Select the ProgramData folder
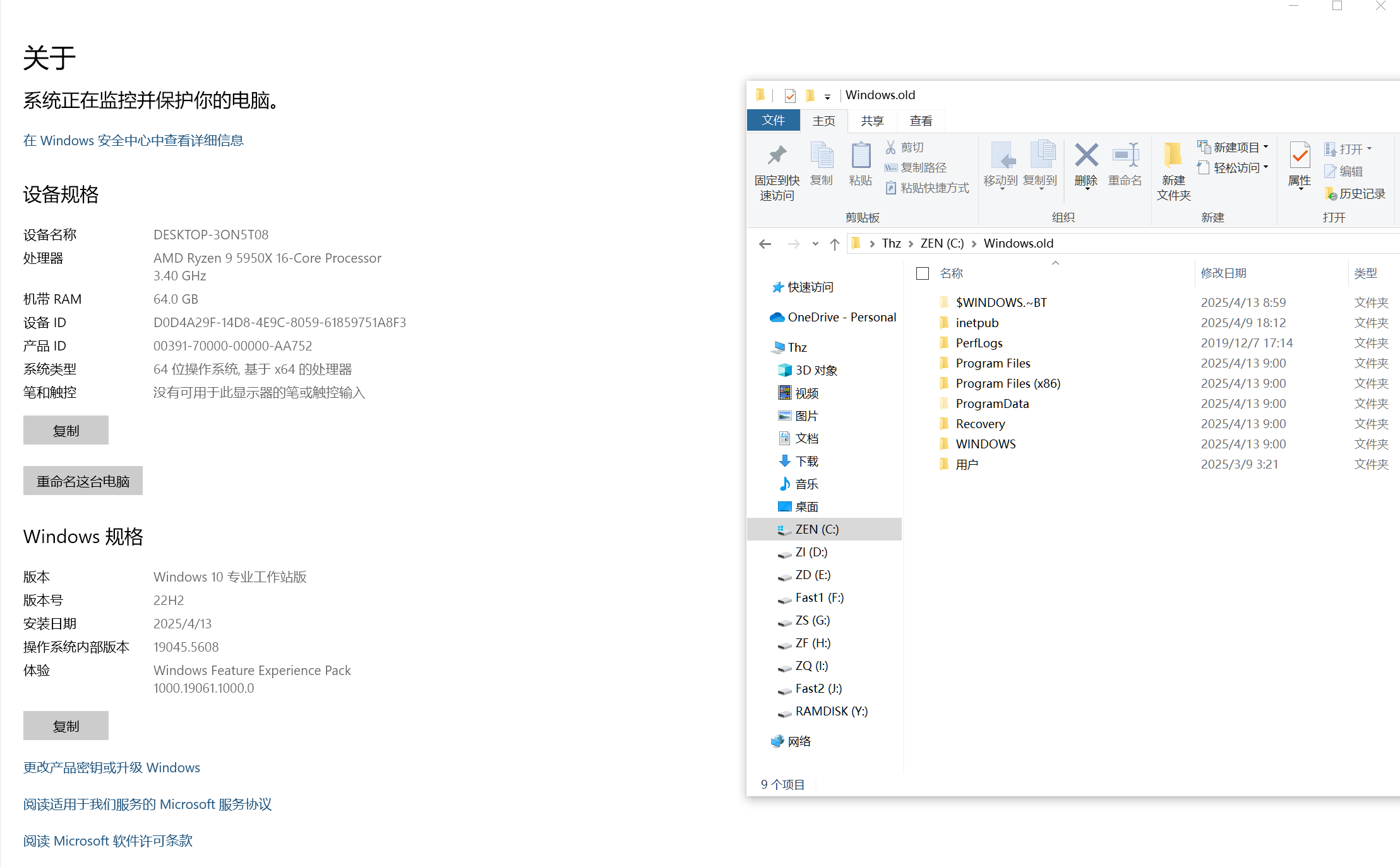1400x867 pixels. click(992, 404)
